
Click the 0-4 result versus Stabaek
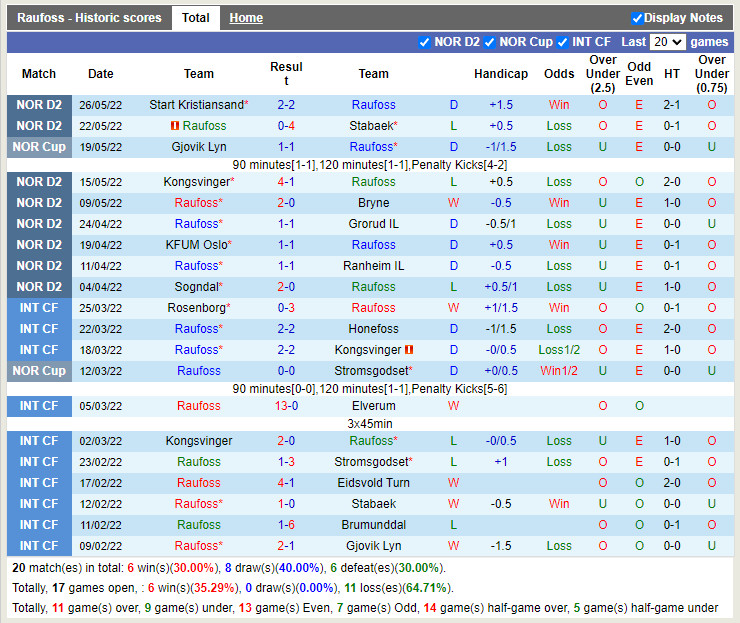286,126
